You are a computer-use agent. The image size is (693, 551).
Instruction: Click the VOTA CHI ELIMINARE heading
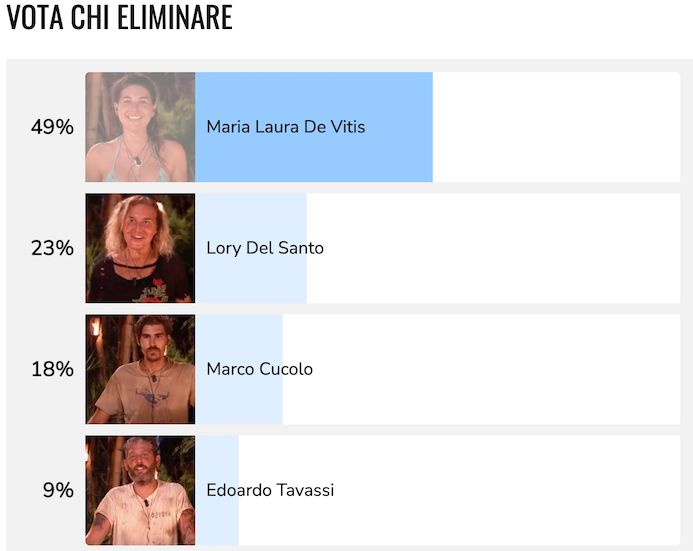(x=119, y=17)
